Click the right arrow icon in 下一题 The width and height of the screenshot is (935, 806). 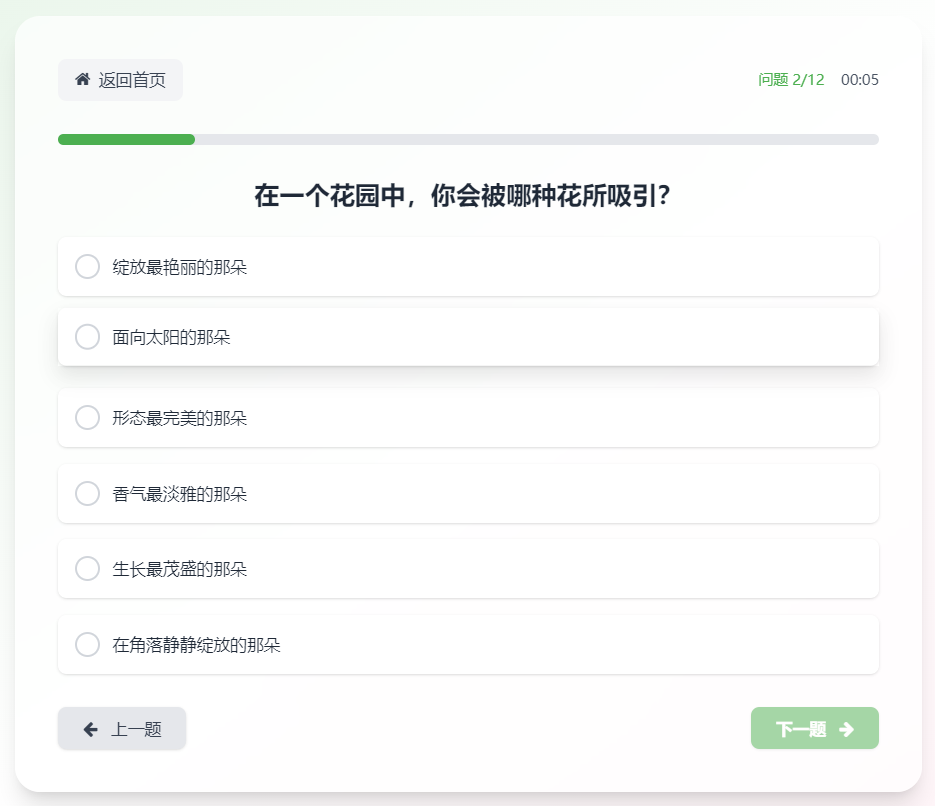pyautogui.click(x=846, y=729)
